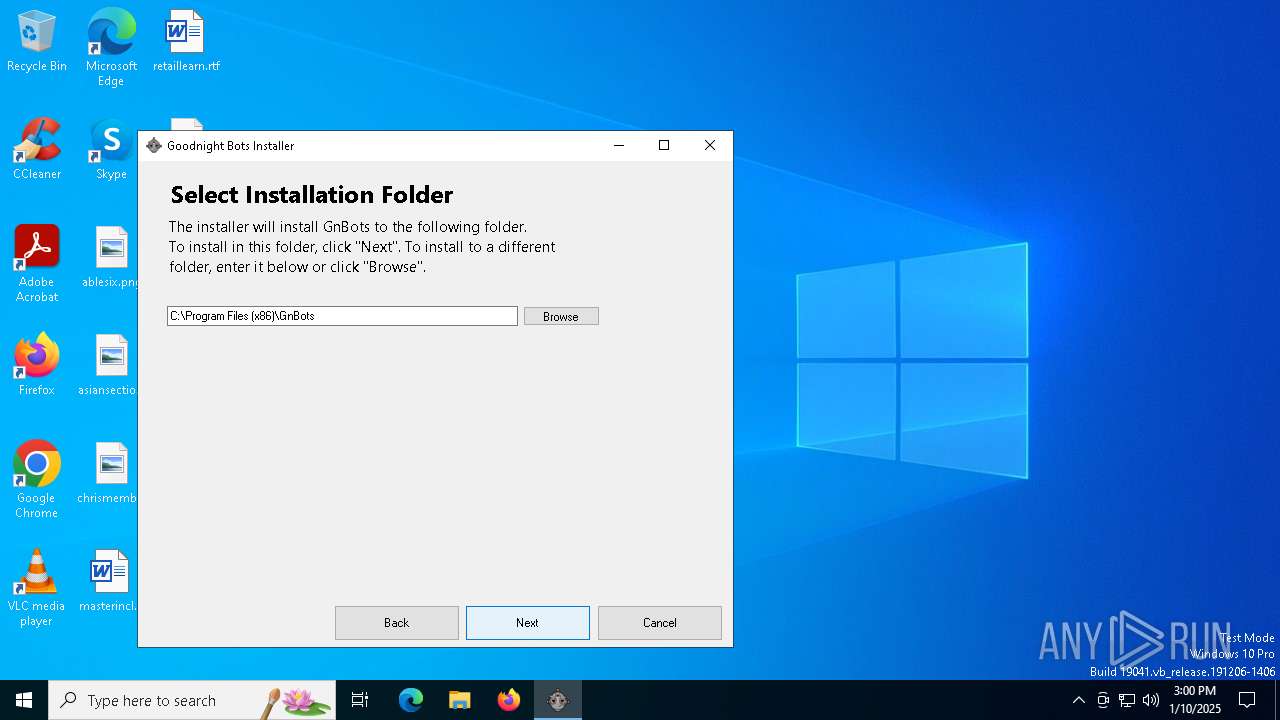Maximize the Goodnight Bots Installer window
The height and width of the screenshot is (720, 1280).
[x=664, y=146]
